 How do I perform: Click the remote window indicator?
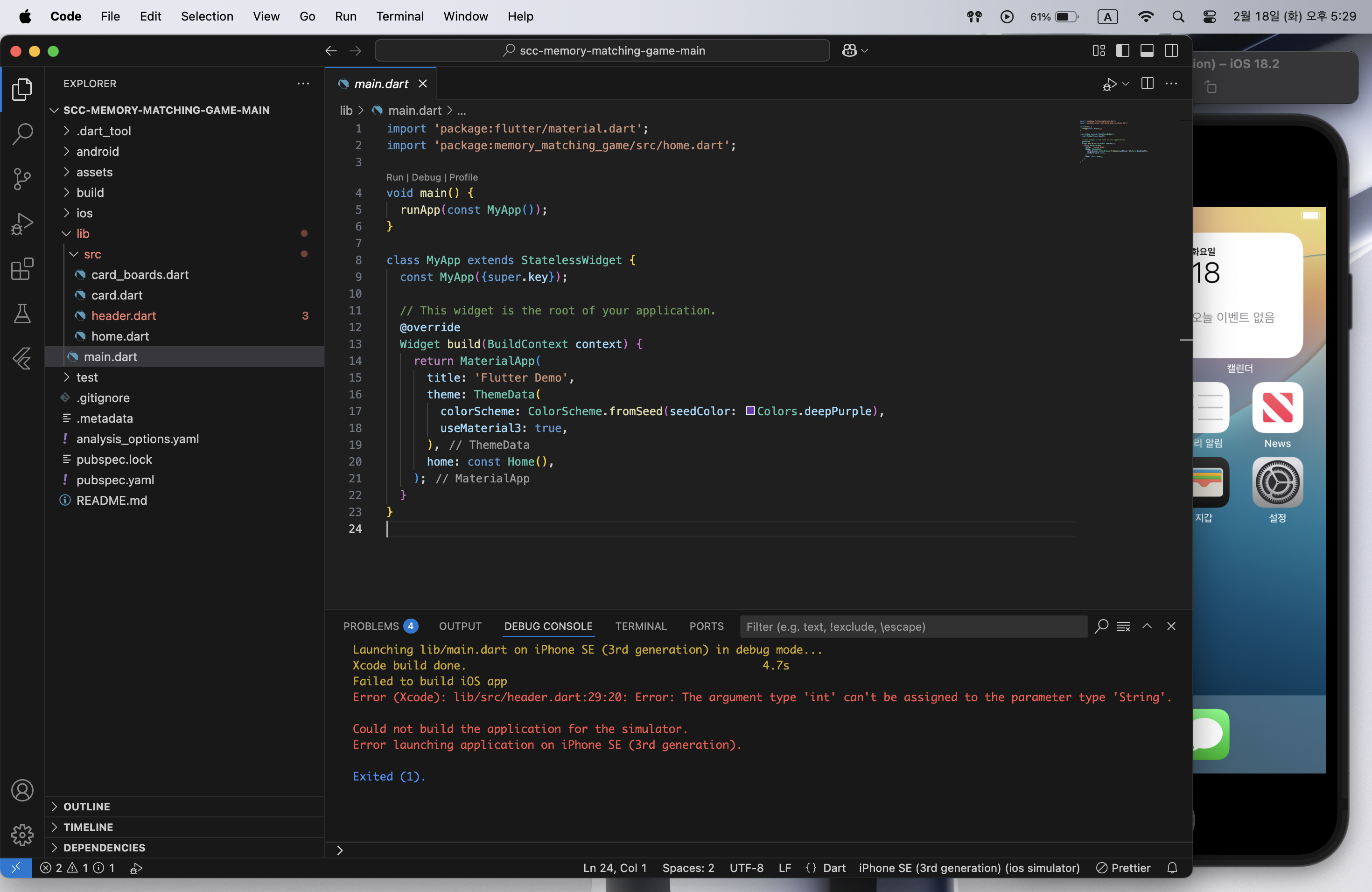[x=15, y=868]
